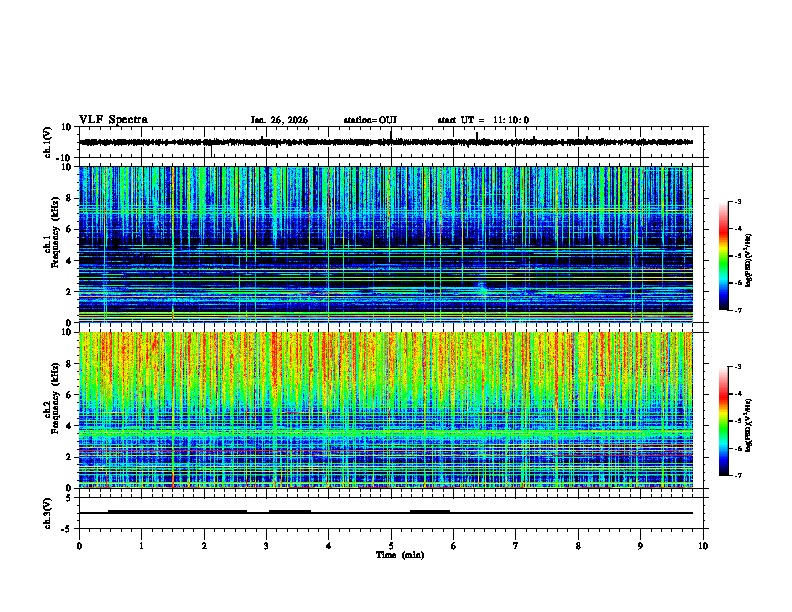Click the log(PSD) label beside ch.2 colorbar
792x612 pixels.
(x=748, y=425)
